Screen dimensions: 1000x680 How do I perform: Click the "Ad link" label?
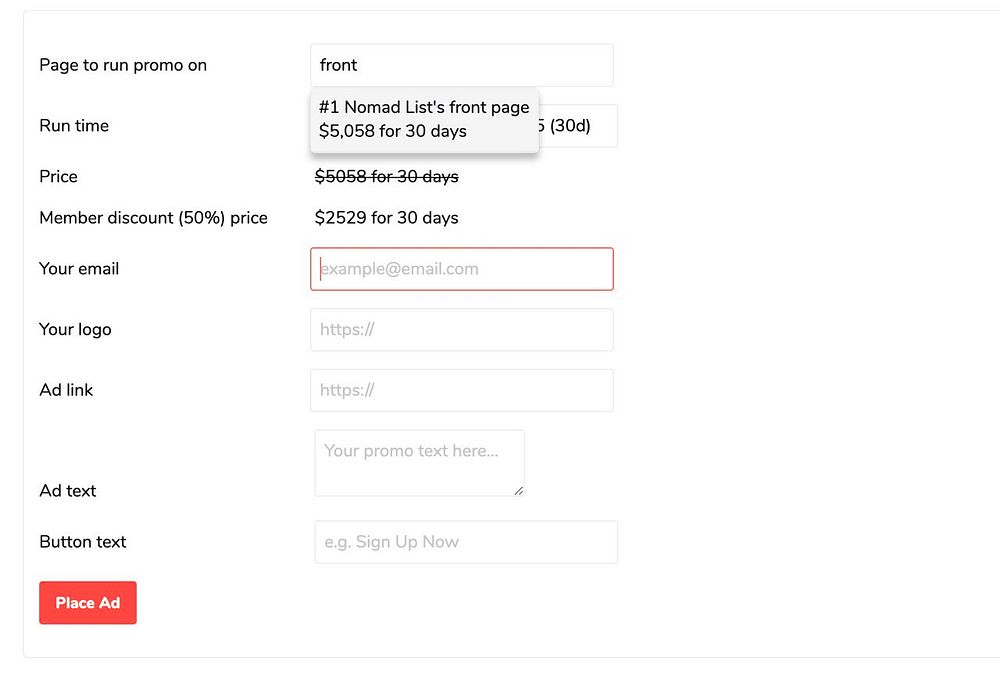pos(66,390)
